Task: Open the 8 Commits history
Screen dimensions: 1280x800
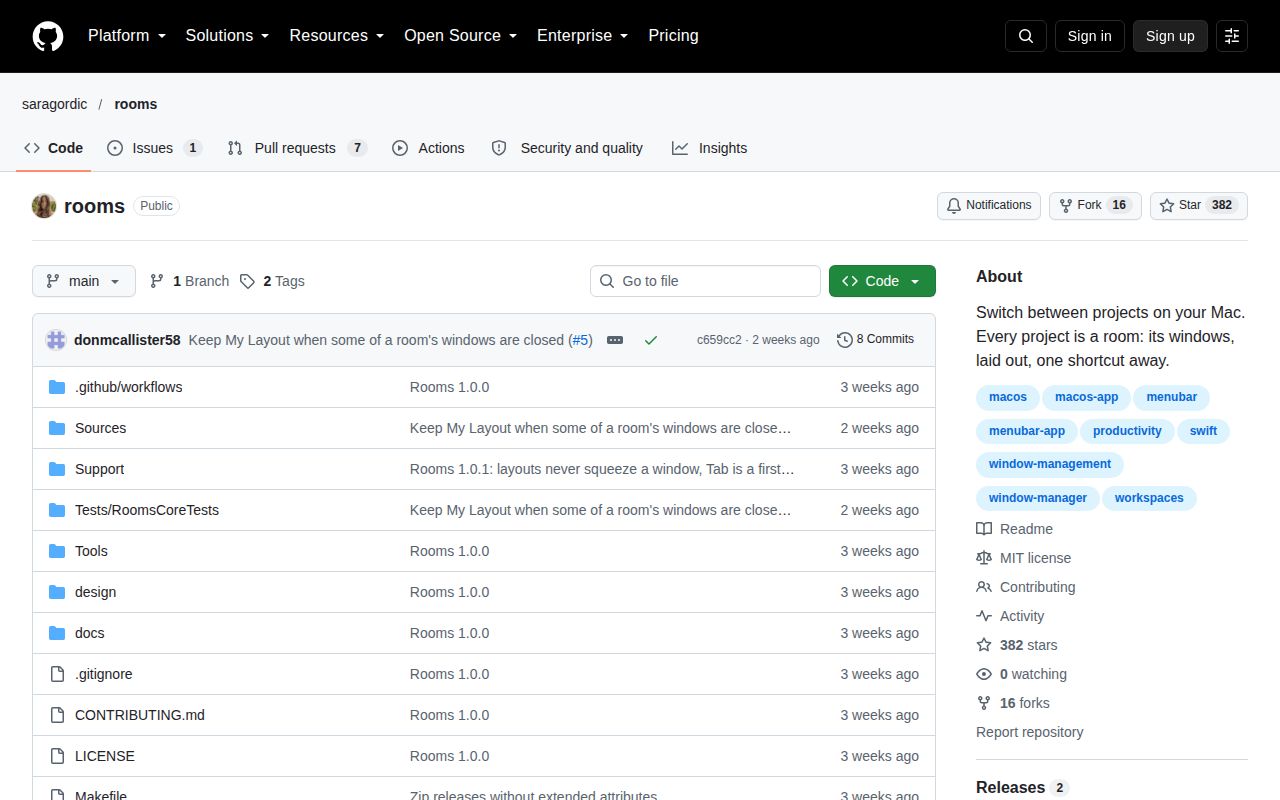Action: (875, 340)
